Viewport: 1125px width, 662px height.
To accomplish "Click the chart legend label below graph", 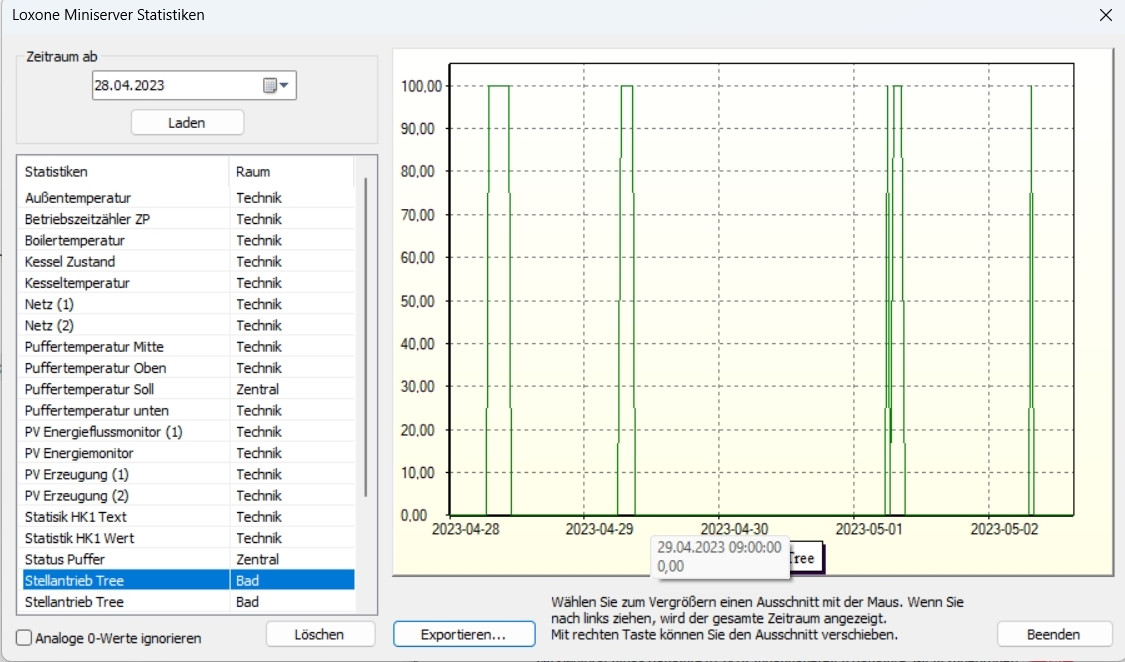I will tap(805, 559).
